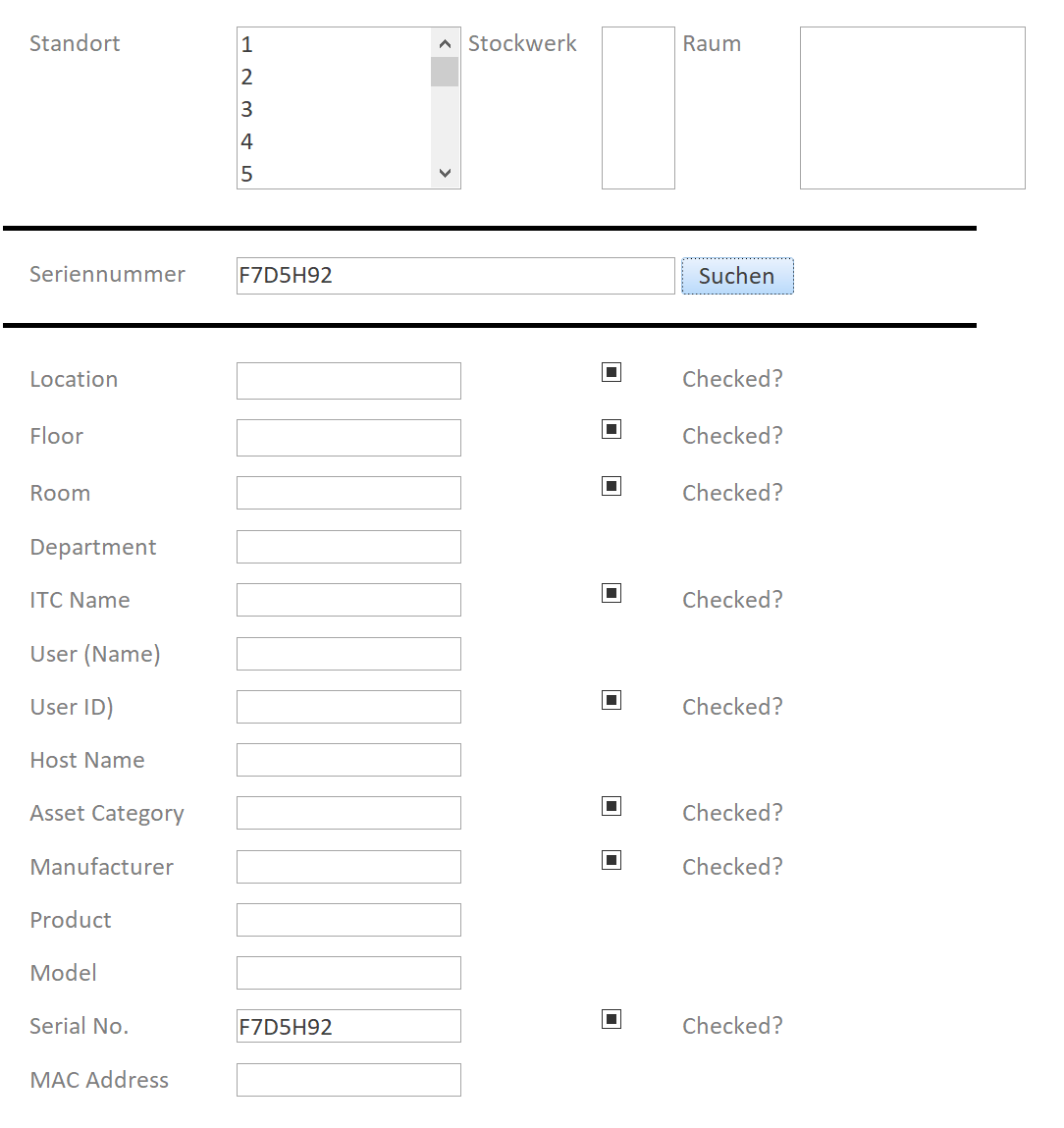Toggle the Checked? box next to Asset Category

tap(611, 806)
